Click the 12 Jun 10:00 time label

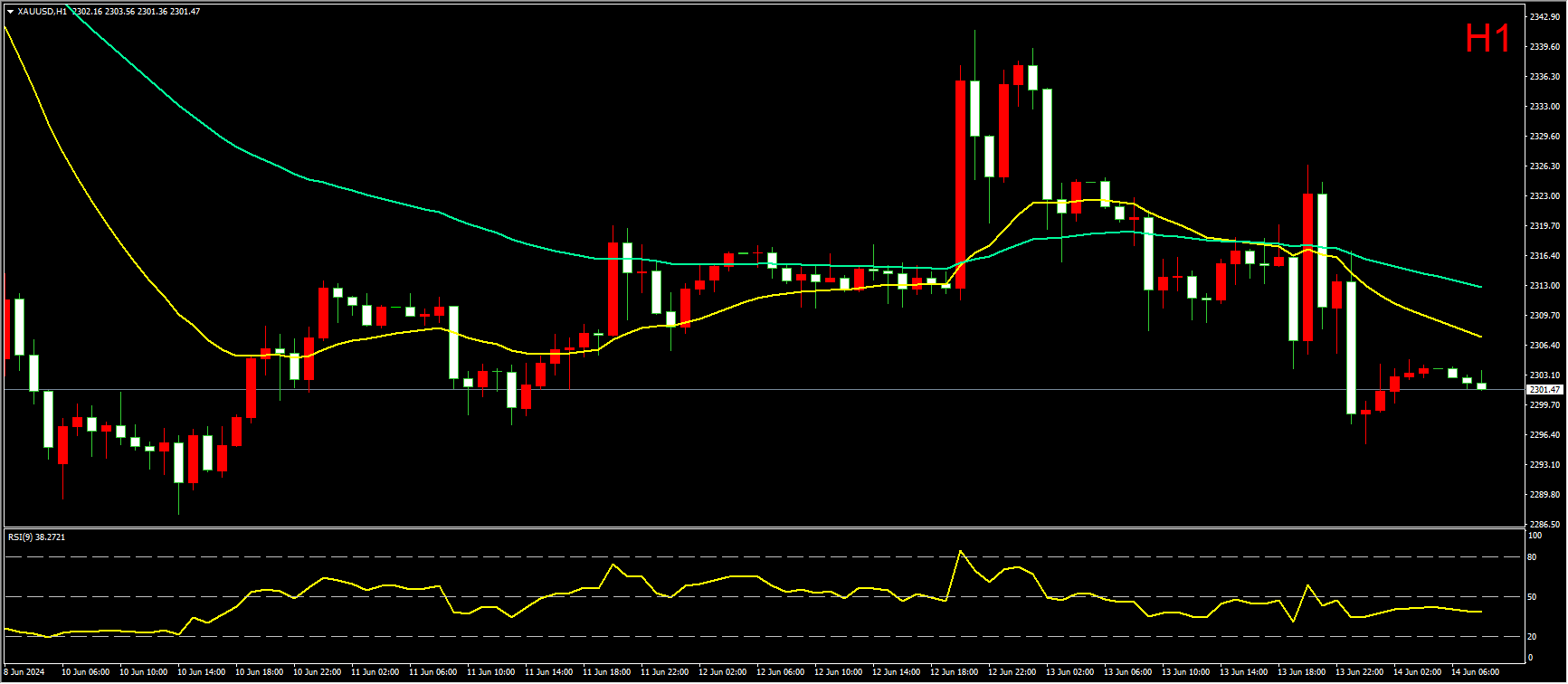click(839, 672)
